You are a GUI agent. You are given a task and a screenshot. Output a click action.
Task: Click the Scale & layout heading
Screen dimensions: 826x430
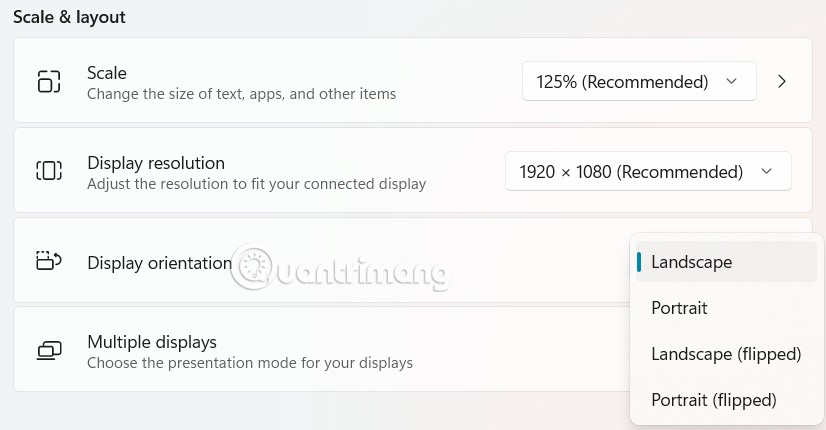[x=69, y=17]
